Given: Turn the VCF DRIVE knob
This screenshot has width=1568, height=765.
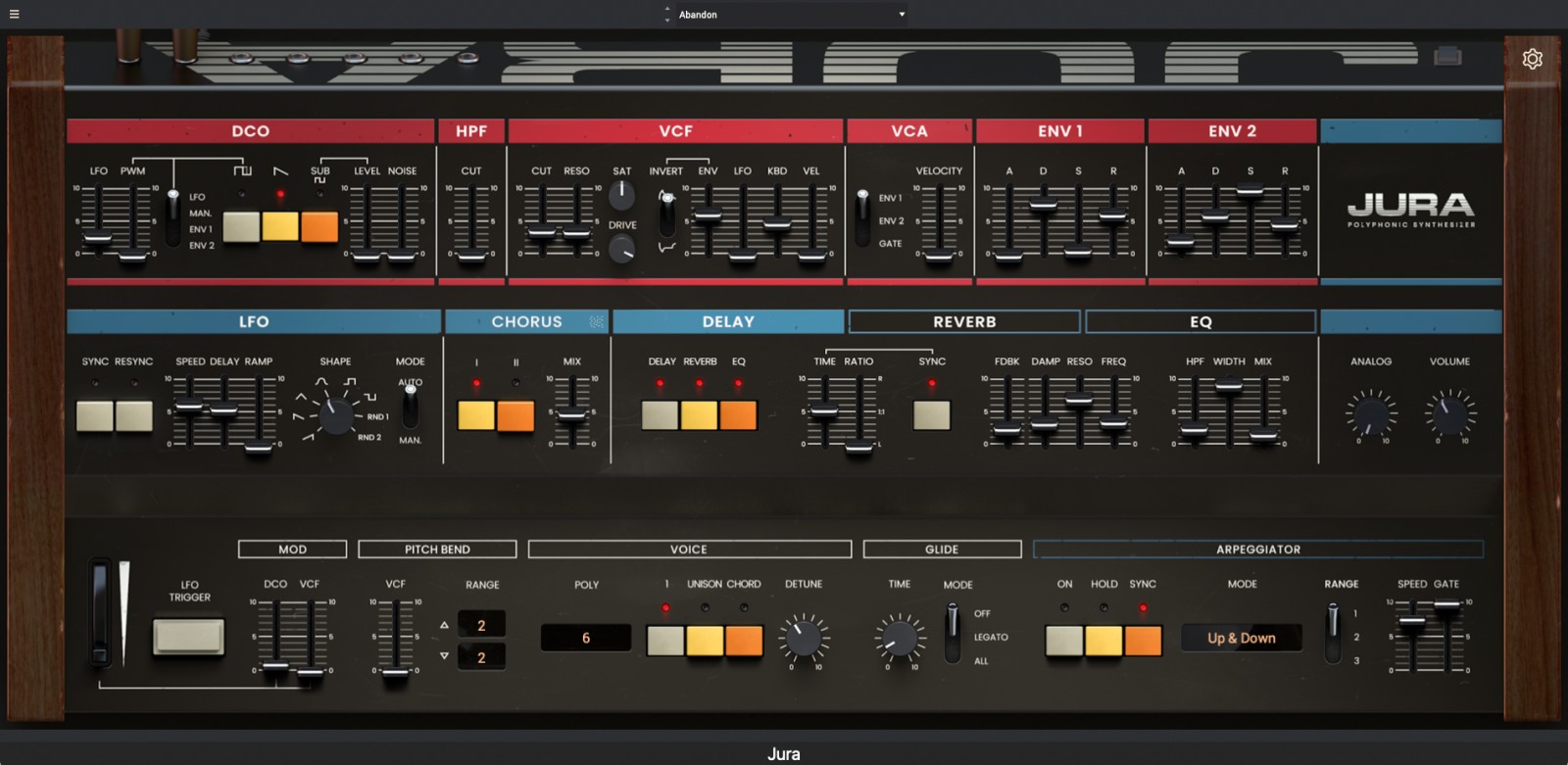Looking at the screenshot, I should click(x=621, y=250).
